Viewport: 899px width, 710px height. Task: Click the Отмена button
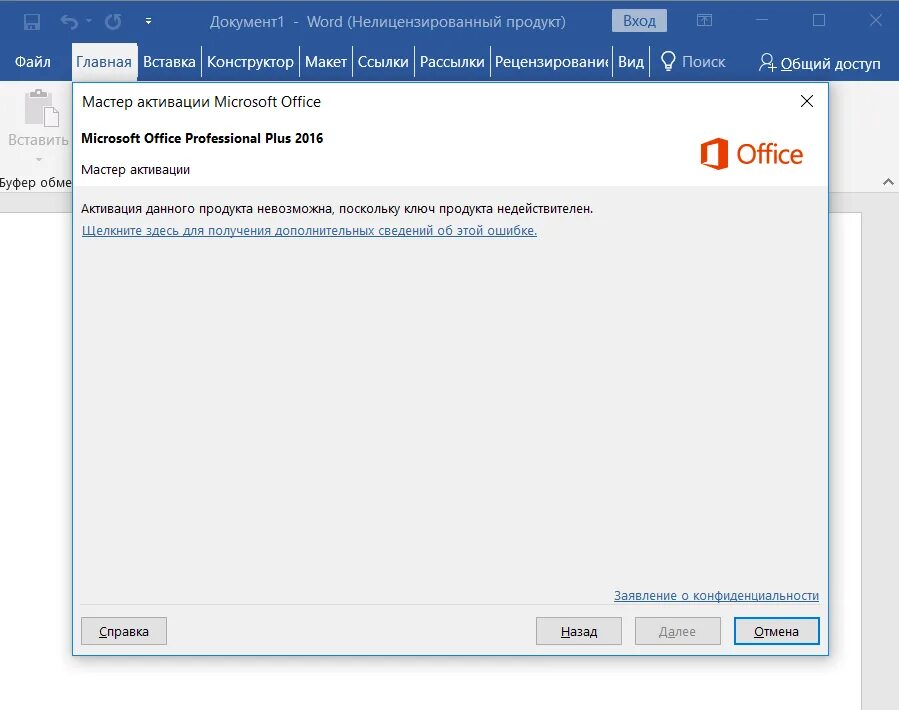point(776,631)
